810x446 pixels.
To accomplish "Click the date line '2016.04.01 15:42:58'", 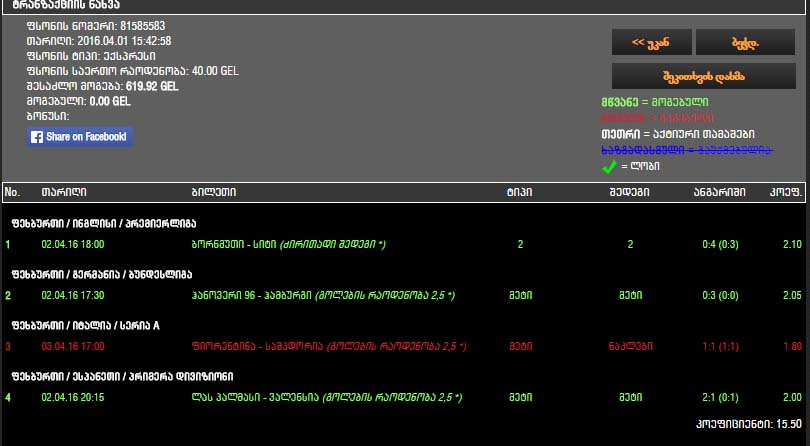I will (x=99, y=41).
